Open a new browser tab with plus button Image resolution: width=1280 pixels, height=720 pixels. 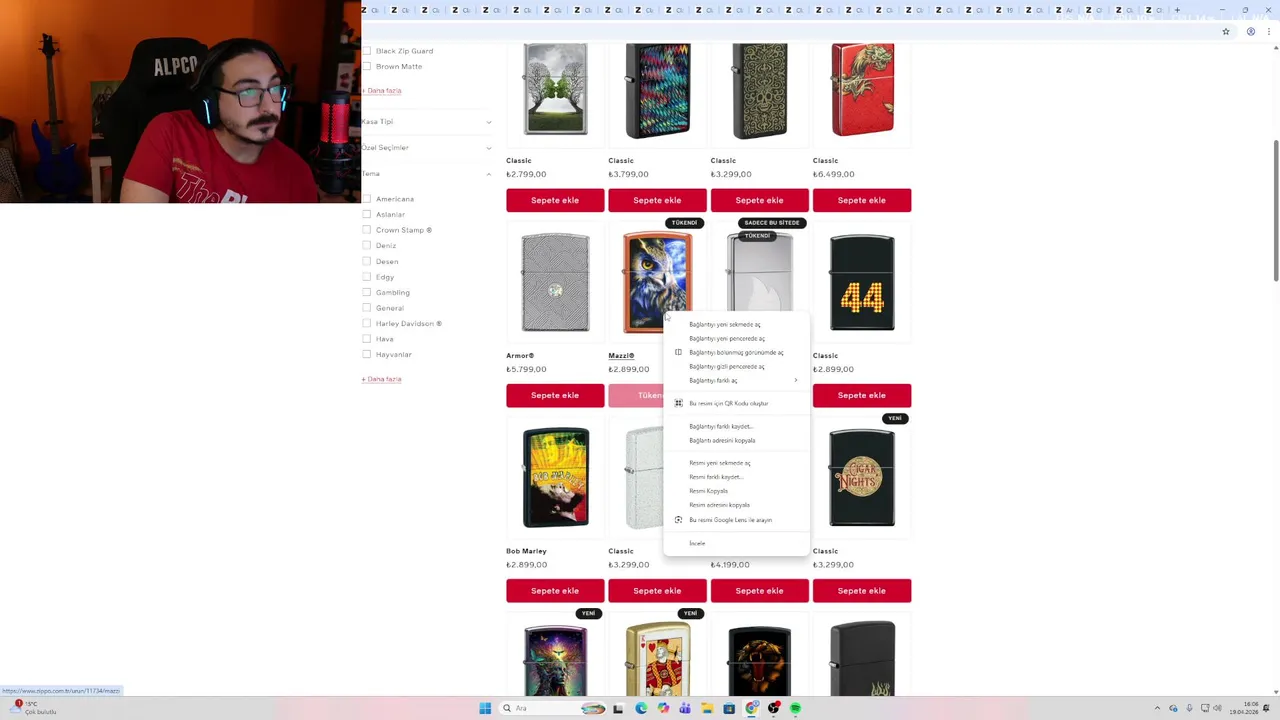pyautogui.click(x=1177, y=10)
